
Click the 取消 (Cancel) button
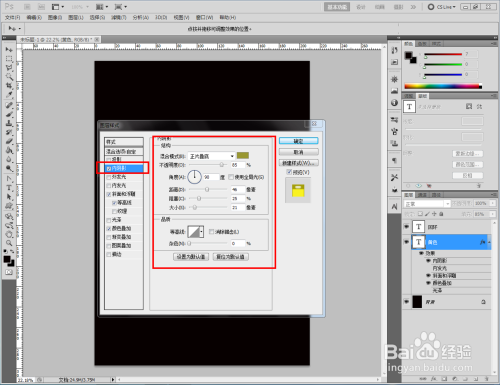298,152
